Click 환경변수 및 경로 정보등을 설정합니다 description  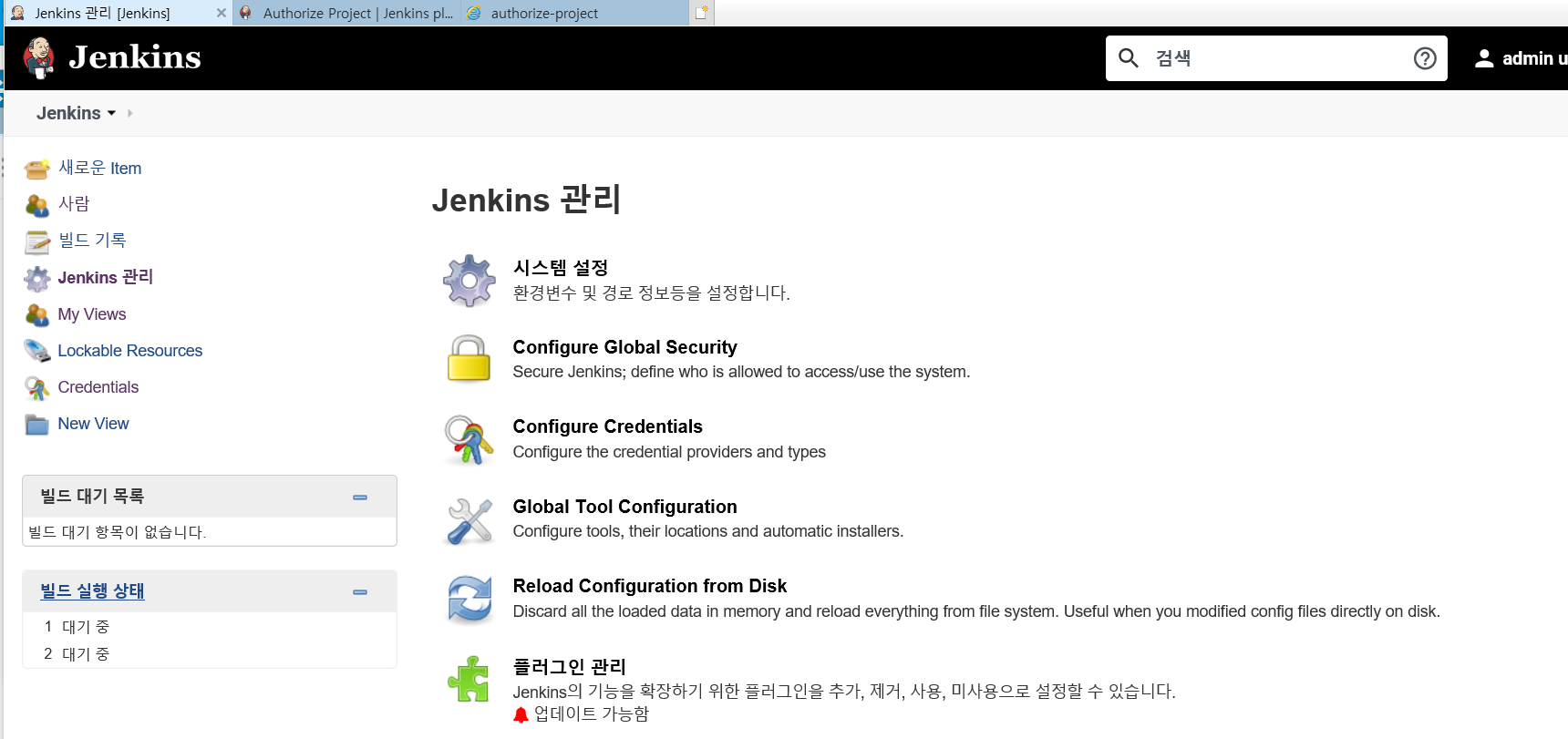point(652,293)
